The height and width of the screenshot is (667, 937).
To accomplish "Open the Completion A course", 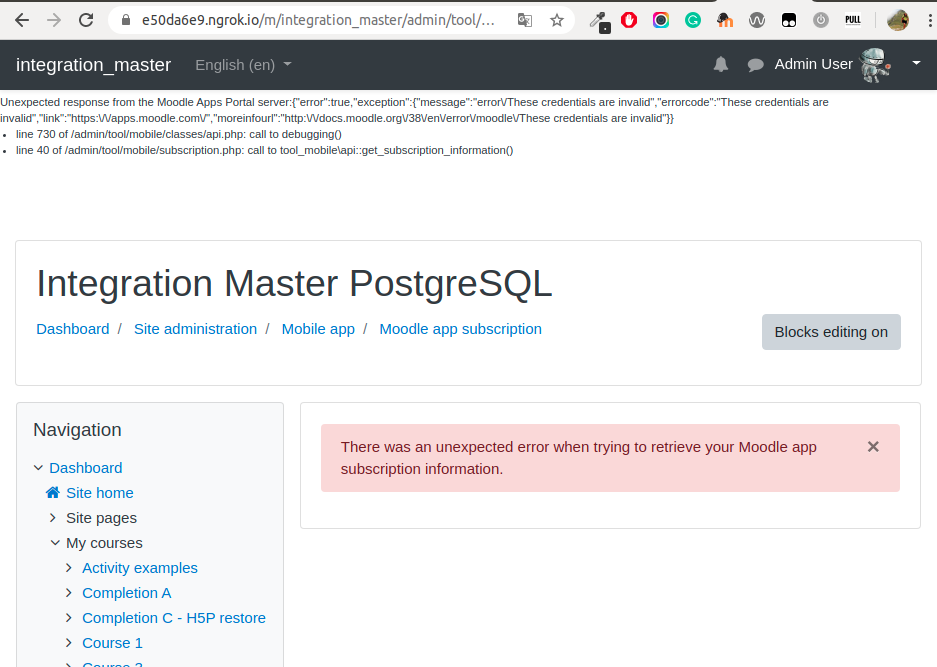I will (x=127, y=593).
